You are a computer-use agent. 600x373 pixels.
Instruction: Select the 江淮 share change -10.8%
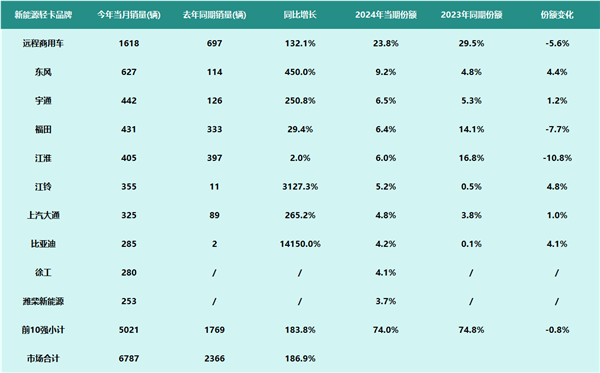[x=557, y=158]
